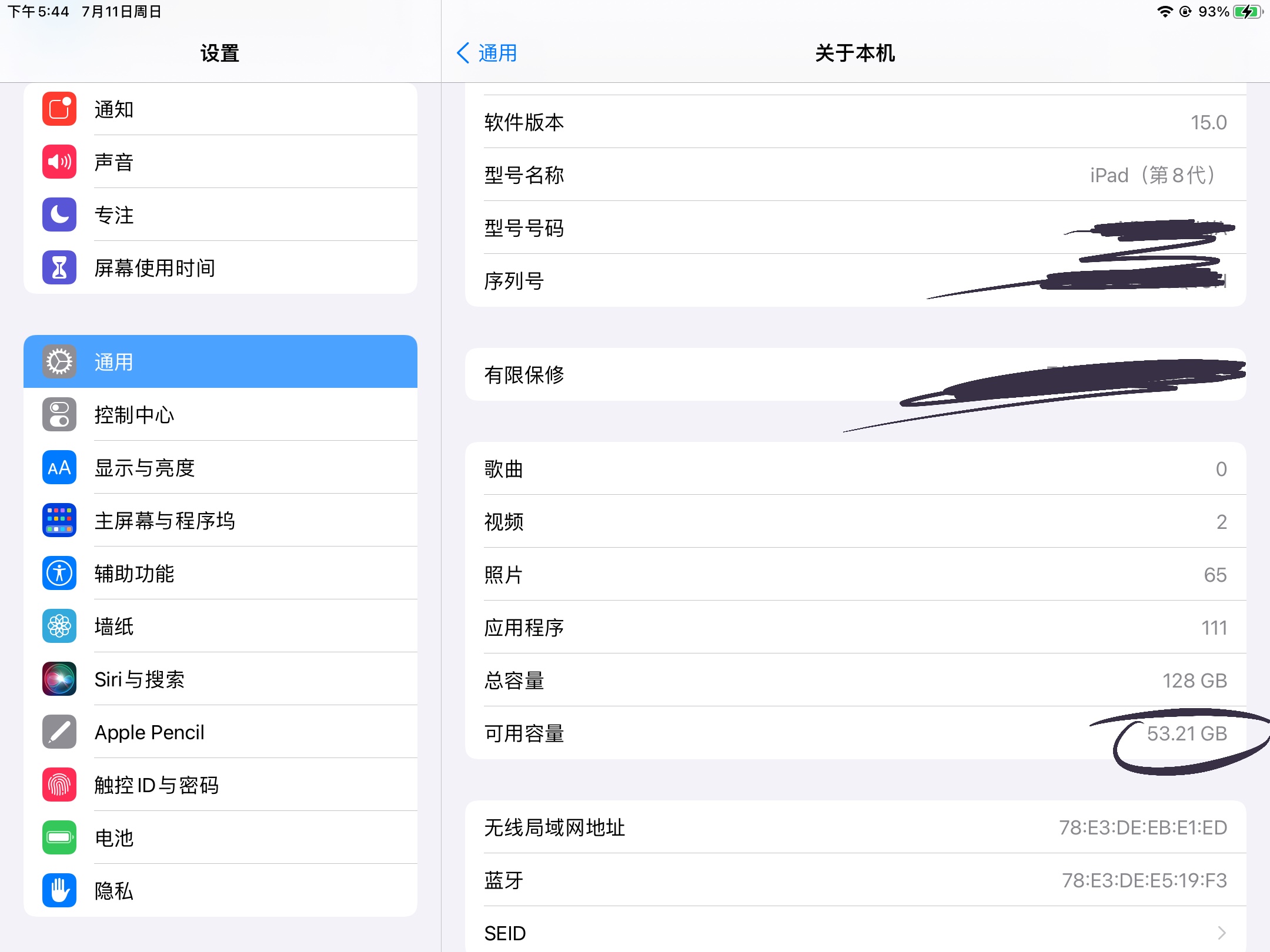
Task: Open Apple Pencil settings icon
Action: coord(59,732)
